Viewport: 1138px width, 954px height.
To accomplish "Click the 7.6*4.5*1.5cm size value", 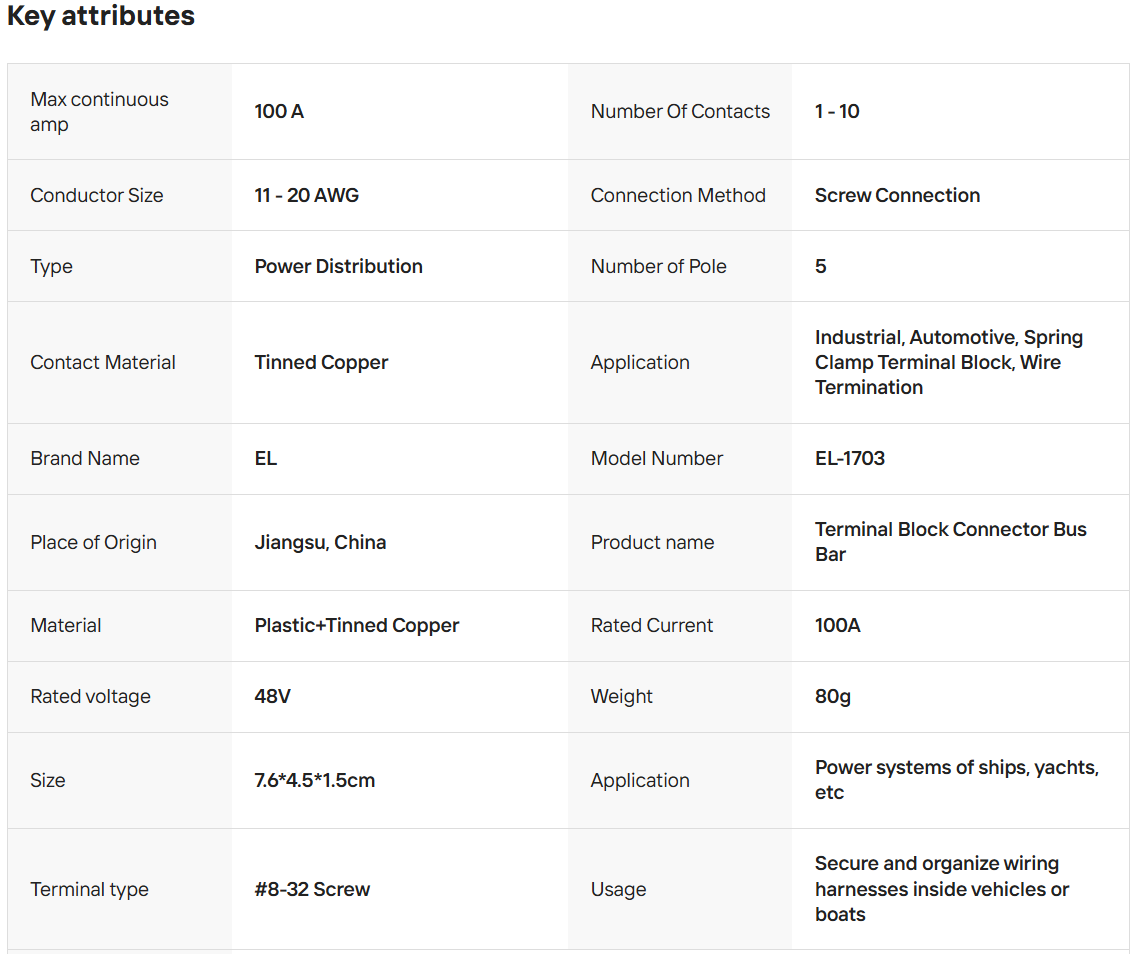I will point(314,780).
